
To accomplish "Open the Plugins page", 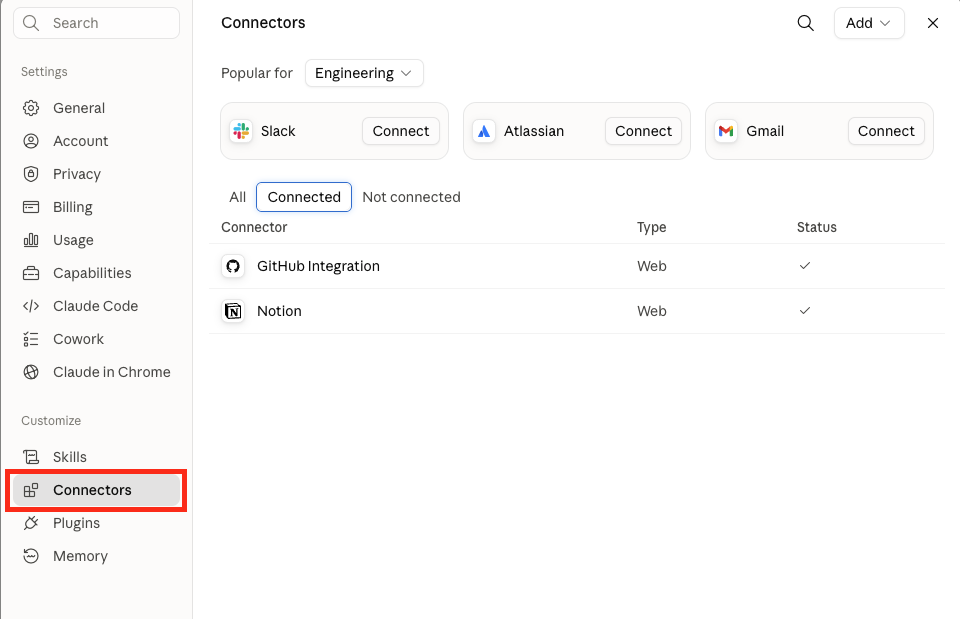I will [x=96, y=523].
